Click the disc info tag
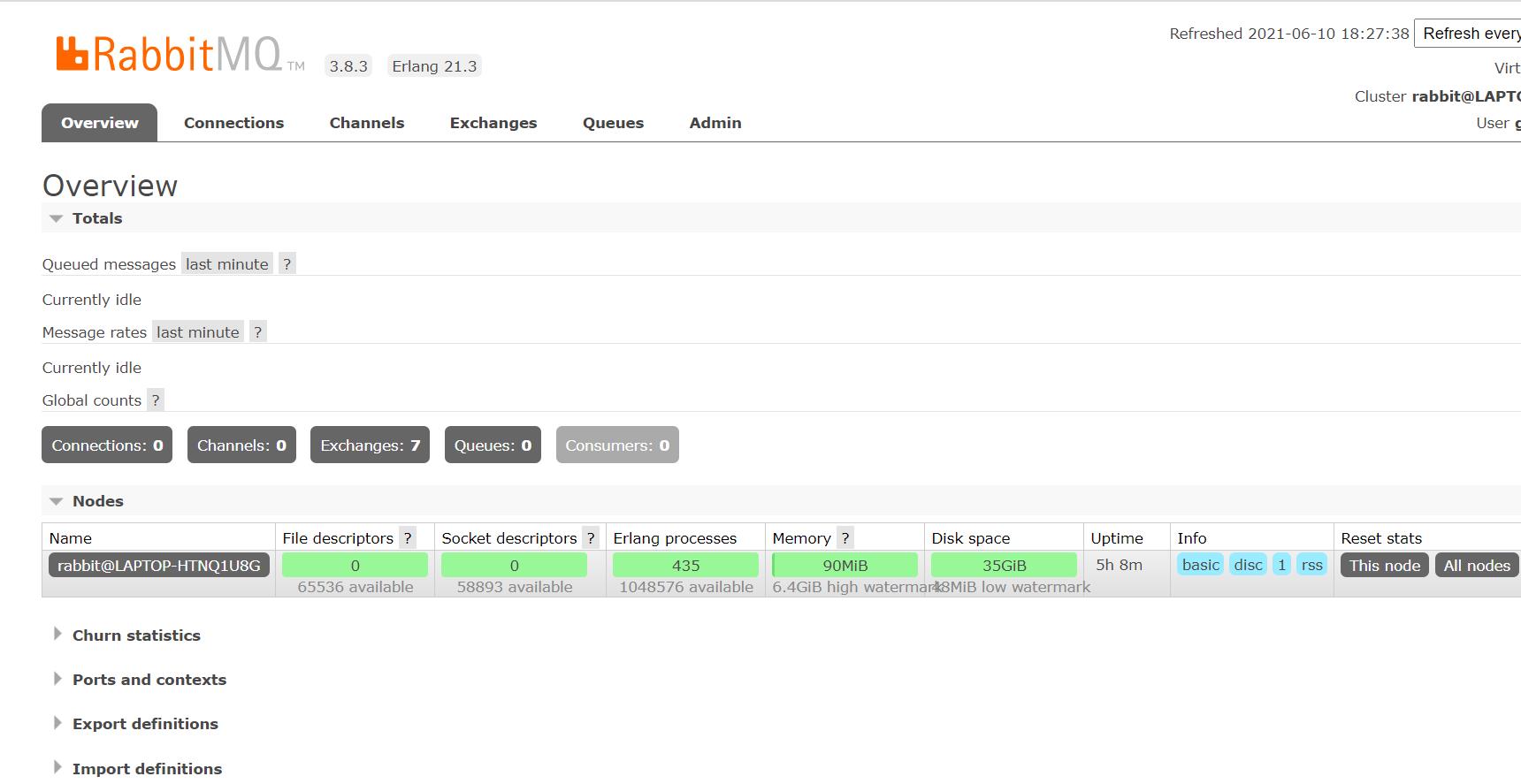The image size is (1521, 784). coord(1248,564)
